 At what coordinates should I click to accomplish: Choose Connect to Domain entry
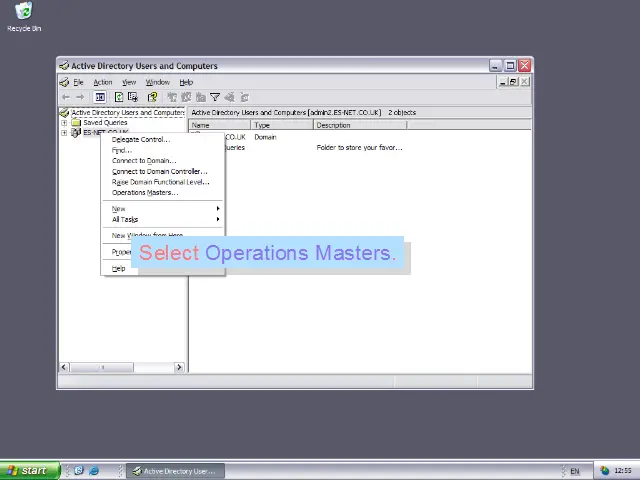[x=163, y=161]
